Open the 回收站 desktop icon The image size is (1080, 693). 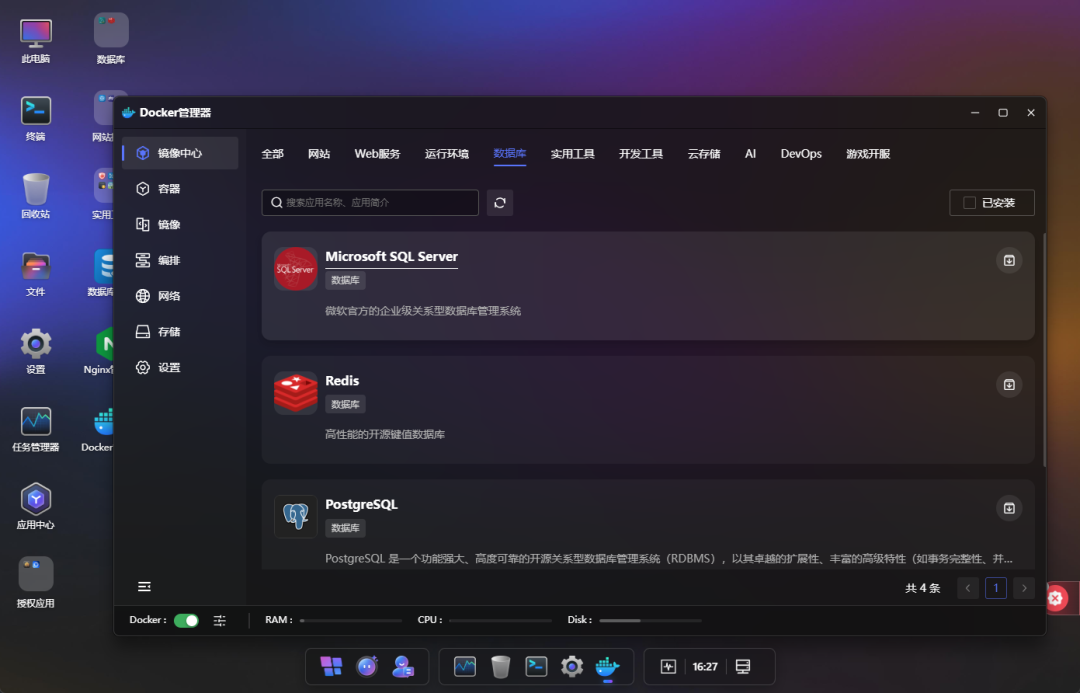pos(36,196)
